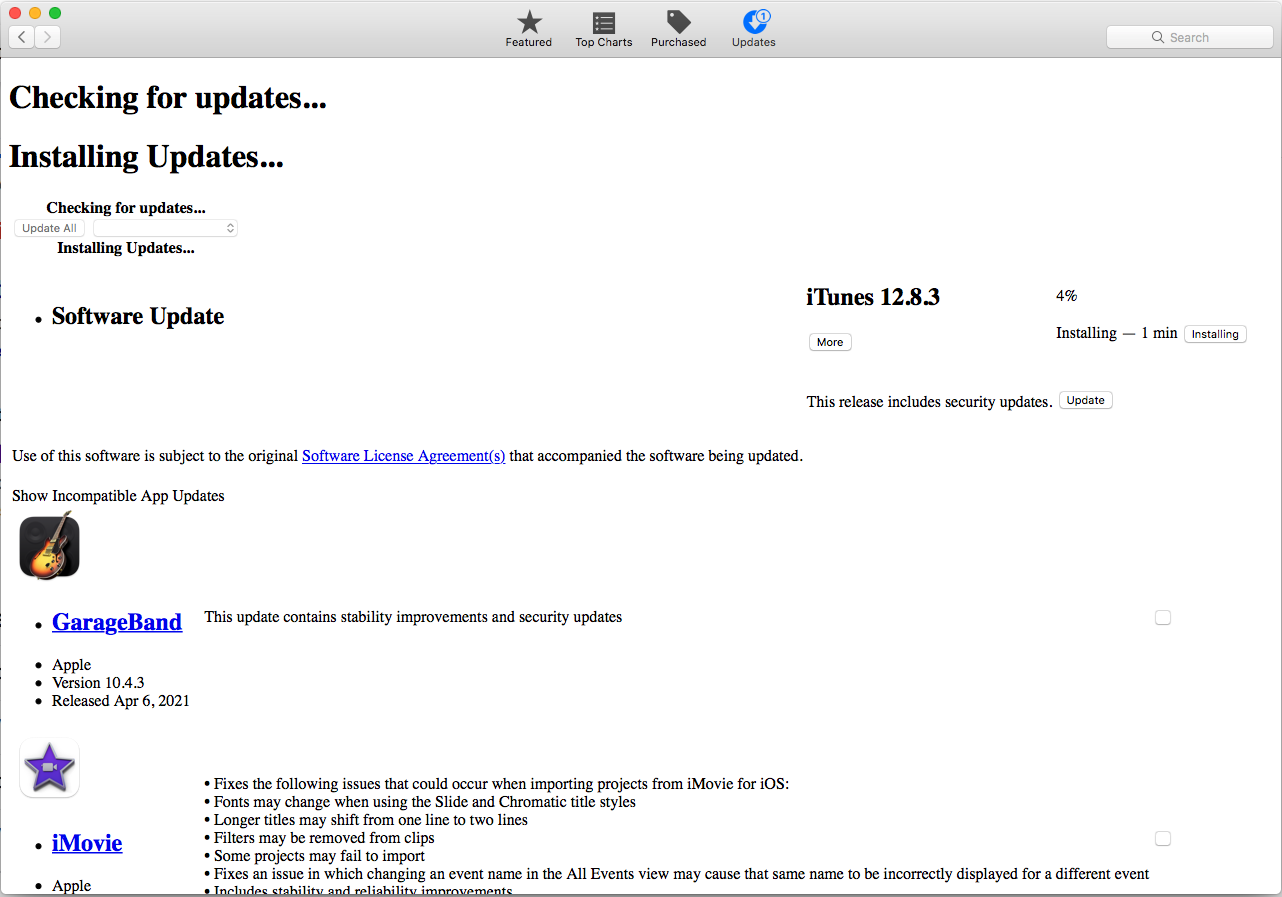This screenshot has height=897, width=1282.
Task: Click Show Incompatible App Updates
Action: coord(118,496)
